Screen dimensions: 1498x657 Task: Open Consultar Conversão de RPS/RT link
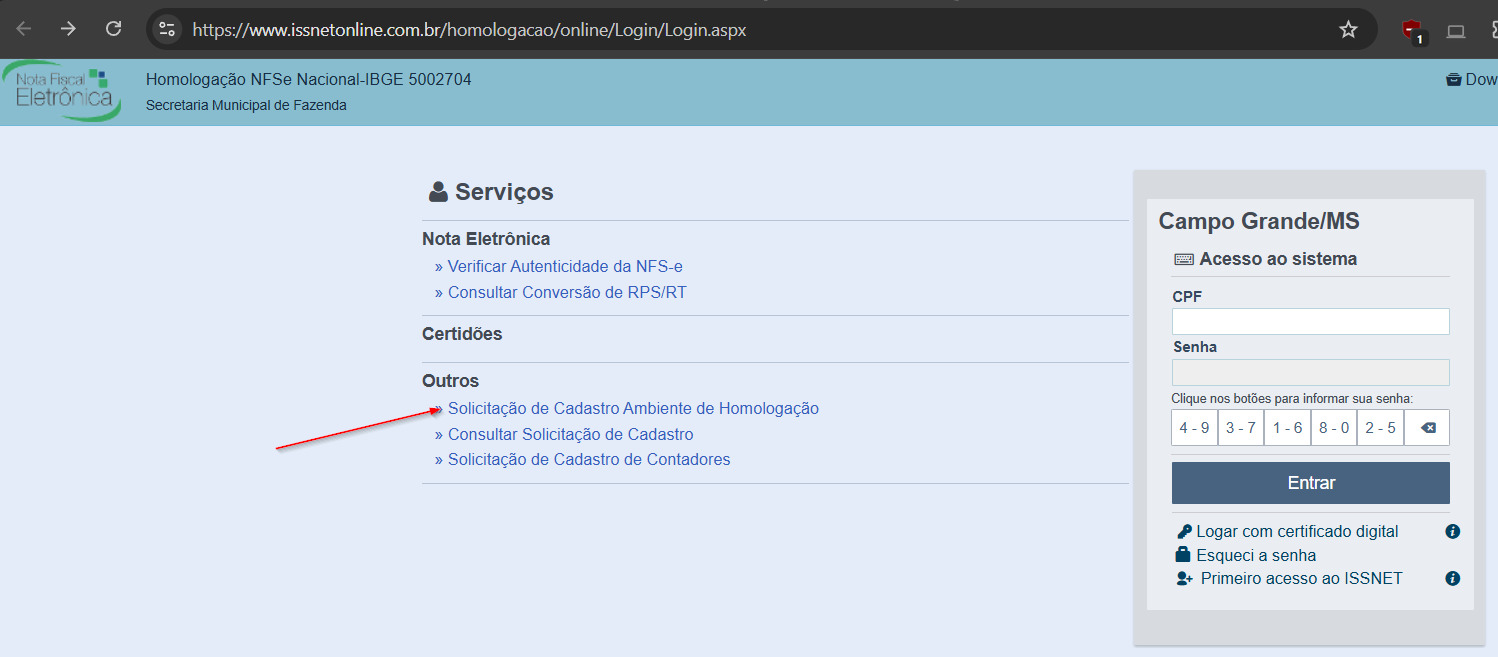point(567,293)
